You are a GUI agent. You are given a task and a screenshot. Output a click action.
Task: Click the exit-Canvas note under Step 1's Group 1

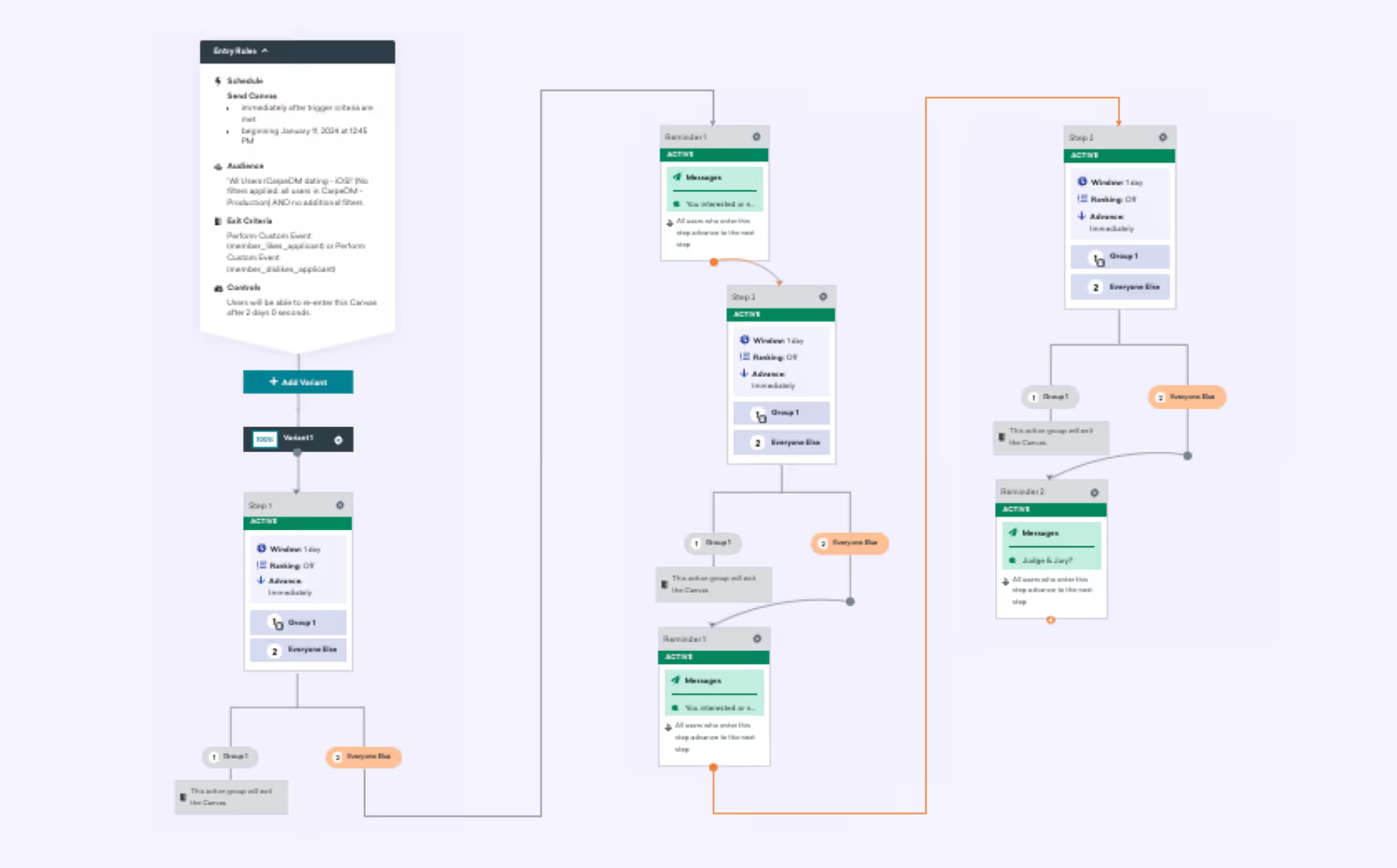click(232, 796)
